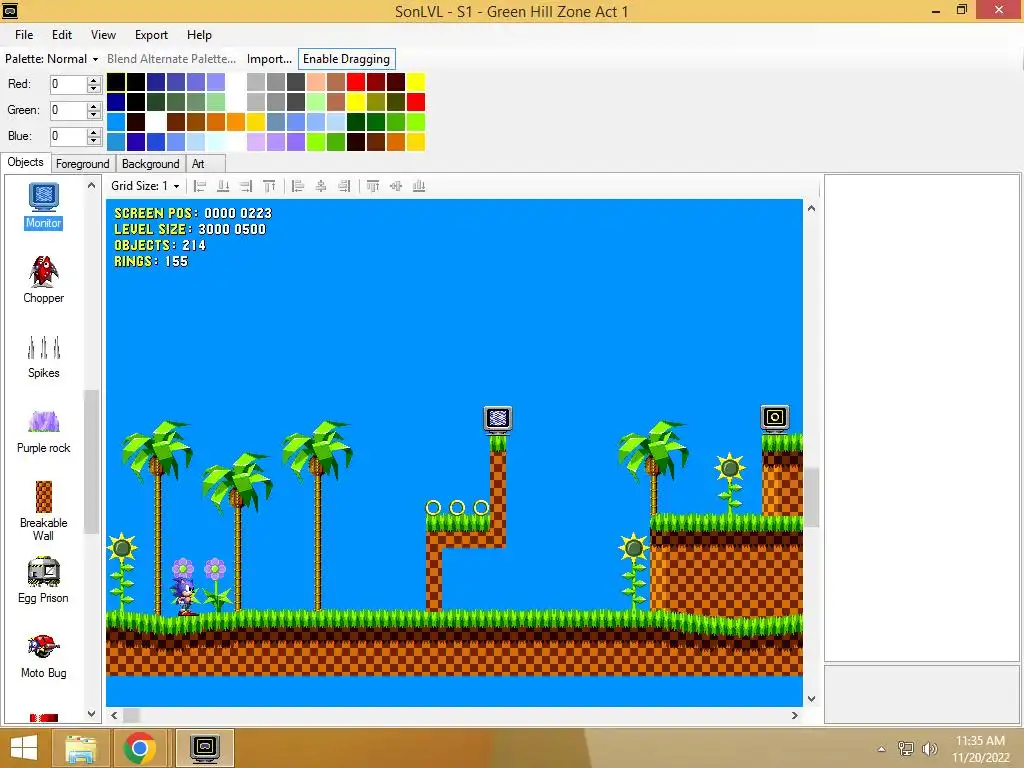
Task: Decrease the Green value with down arrow
Action: (x=93, y=114)
